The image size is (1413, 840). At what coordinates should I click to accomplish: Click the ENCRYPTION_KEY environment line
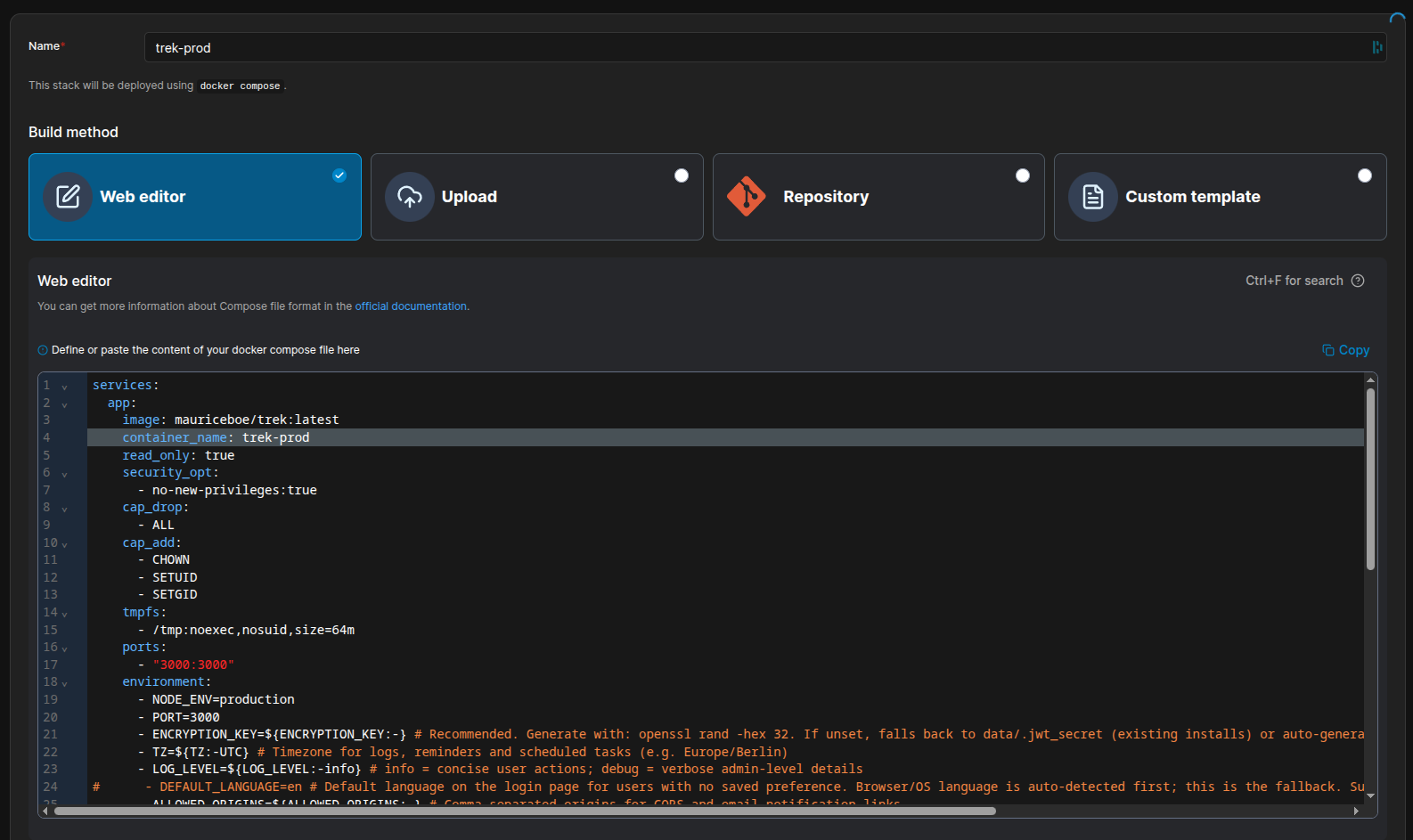pyautogui.click(x=750, y=734)
